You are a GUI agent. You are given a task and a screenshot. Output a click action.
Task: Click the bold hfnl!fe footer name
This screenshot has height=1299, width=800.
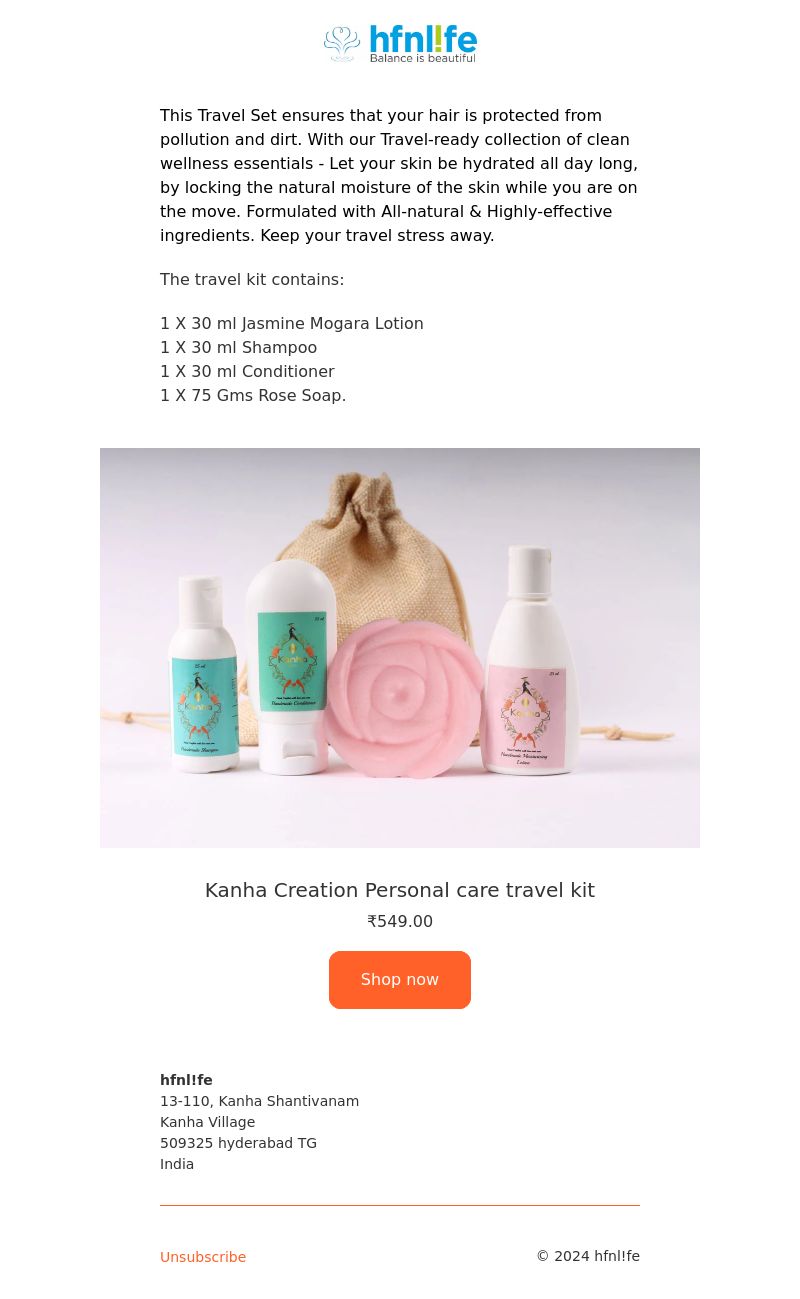(x=186, y=1080)
